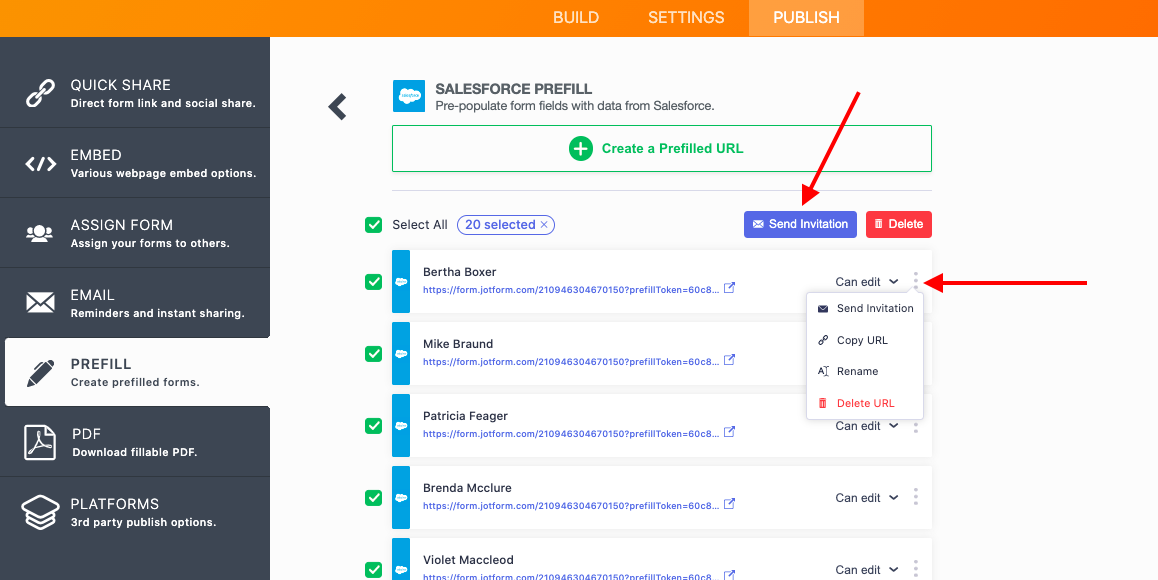1158x580 pixels.
Task: Open external link icon for Brenda Mcclure
Action: coord(730,504)
